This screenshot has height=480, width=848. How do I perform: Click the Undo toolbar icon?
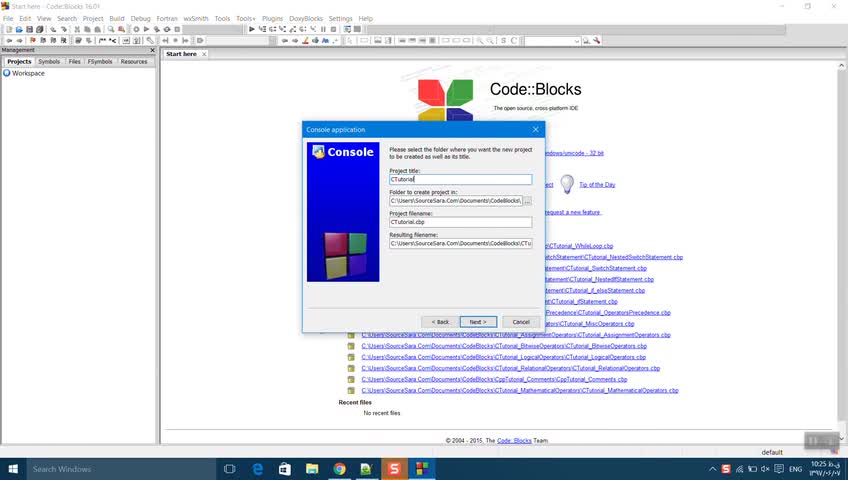[53, 29]
